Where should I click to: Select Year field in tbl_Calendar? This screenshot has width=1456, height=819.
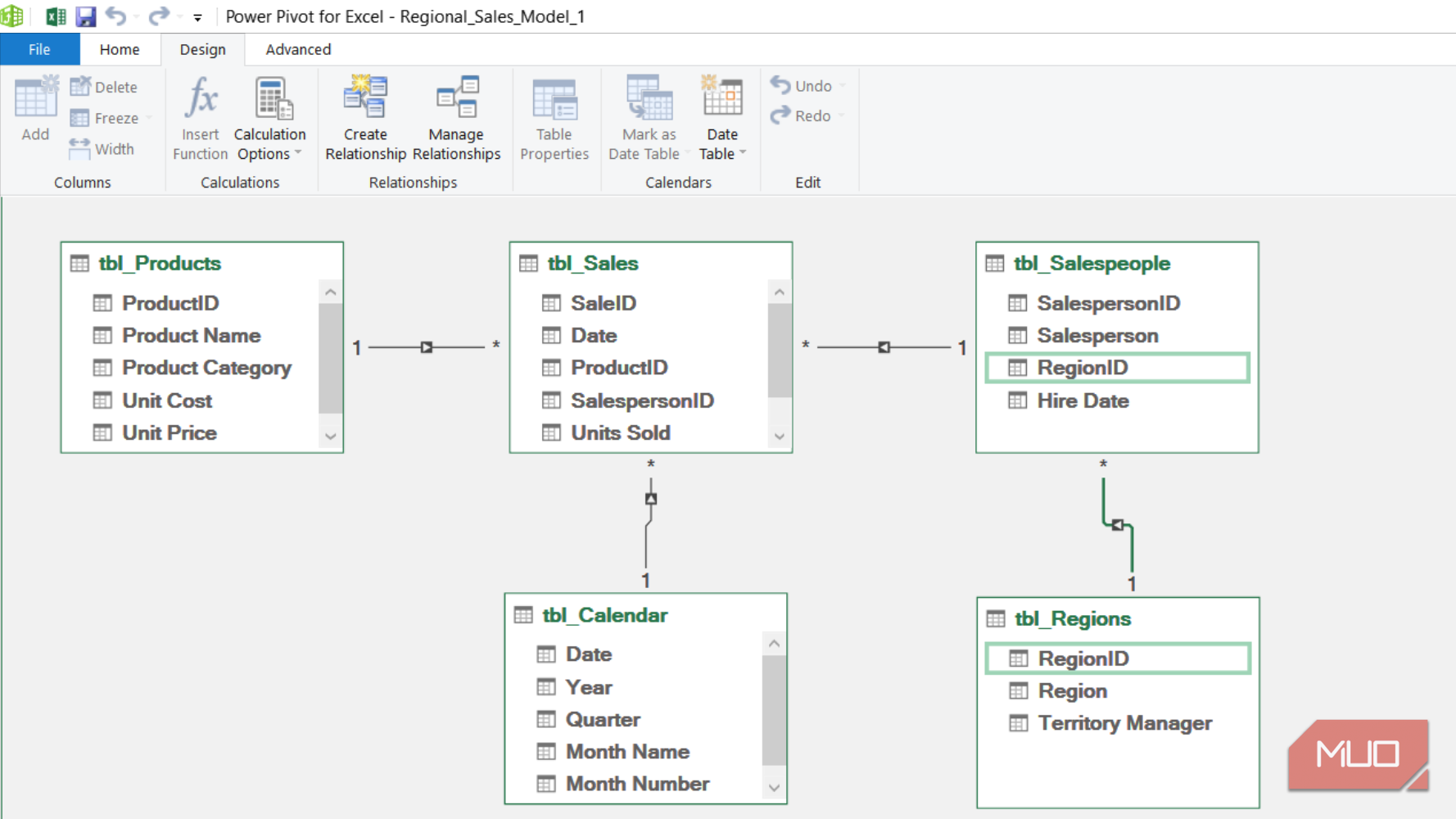click(589, 687)
